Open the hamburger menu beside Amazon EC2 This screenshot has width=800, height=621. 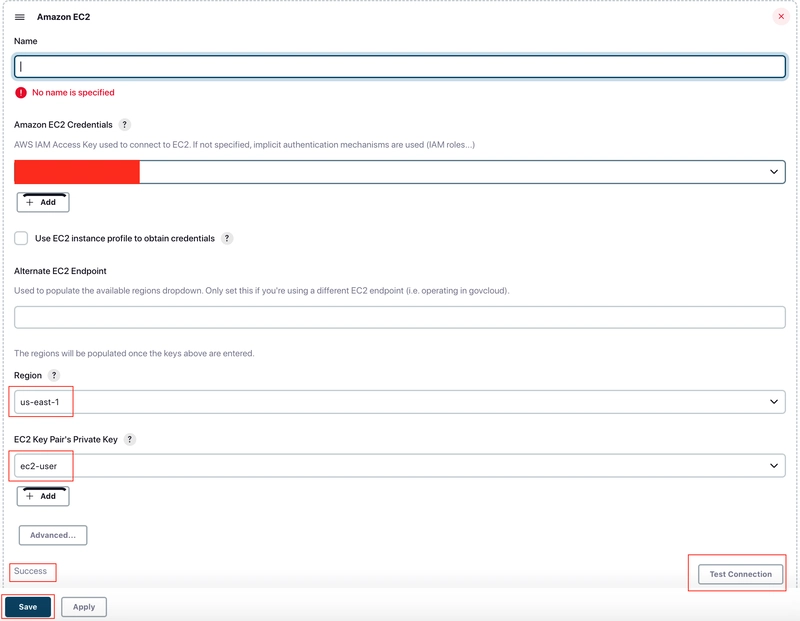coord(19,17)
